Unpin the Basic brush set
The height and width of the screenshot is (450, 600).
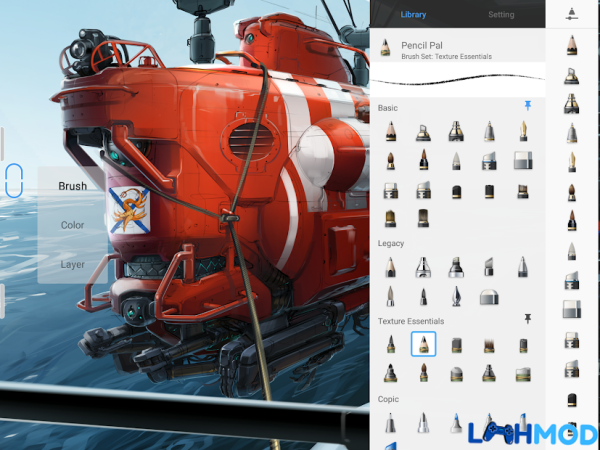[528, 106]
